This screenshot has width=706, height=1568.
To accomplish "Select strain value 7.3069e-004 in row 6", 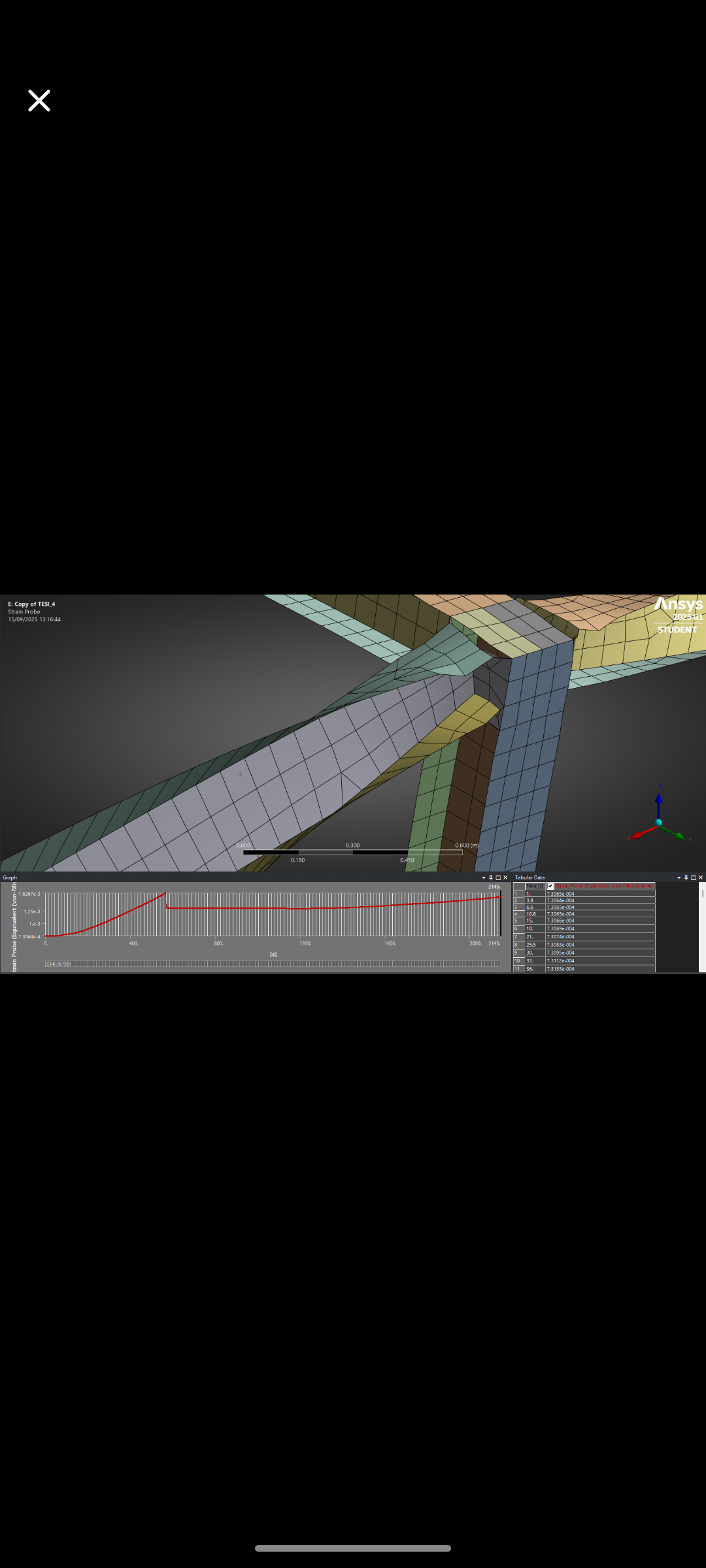I will pos(601,928).
